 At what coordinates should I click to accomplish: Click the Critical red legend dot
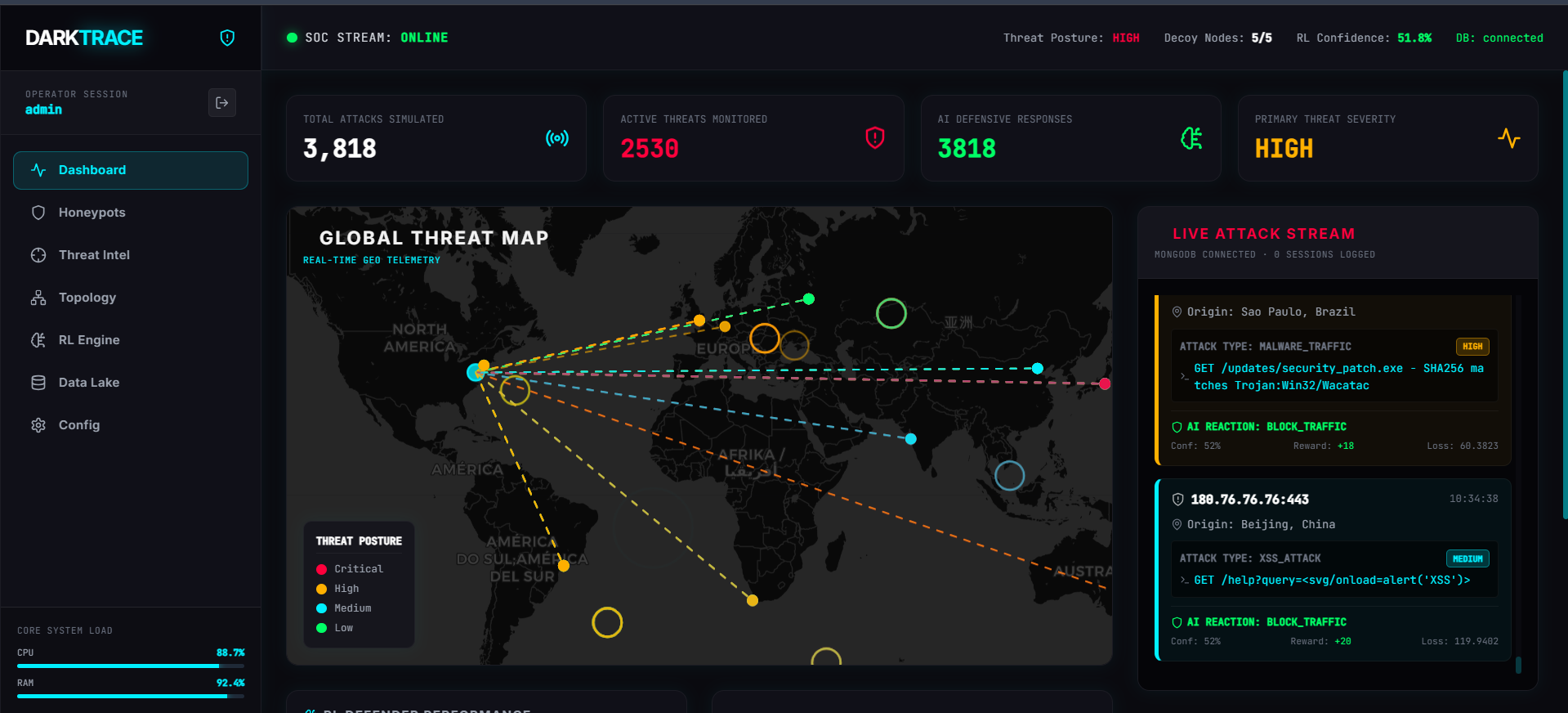(321, 569)
